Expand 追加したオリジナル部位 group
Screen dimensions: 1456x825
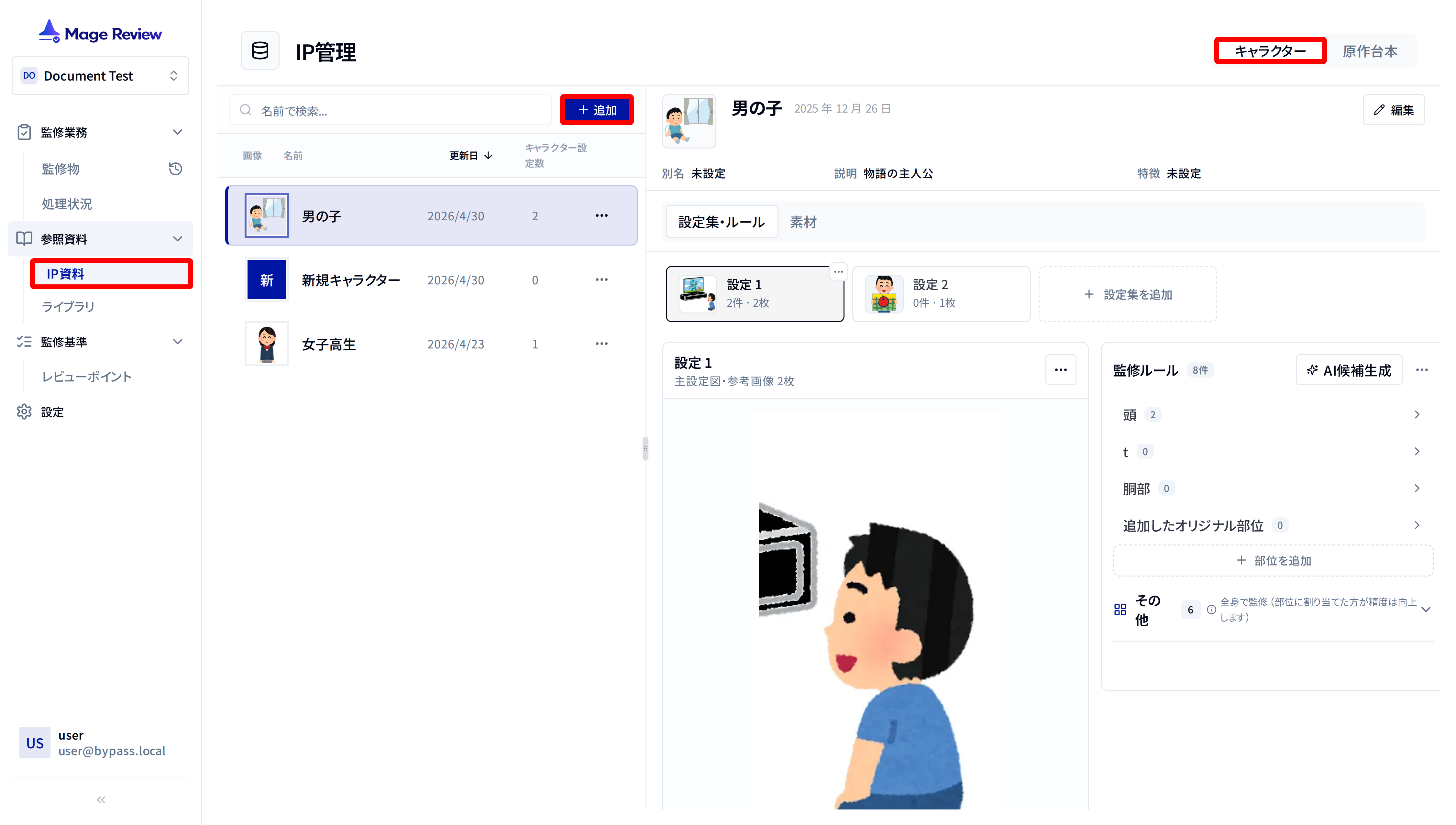coord(1273,525)
